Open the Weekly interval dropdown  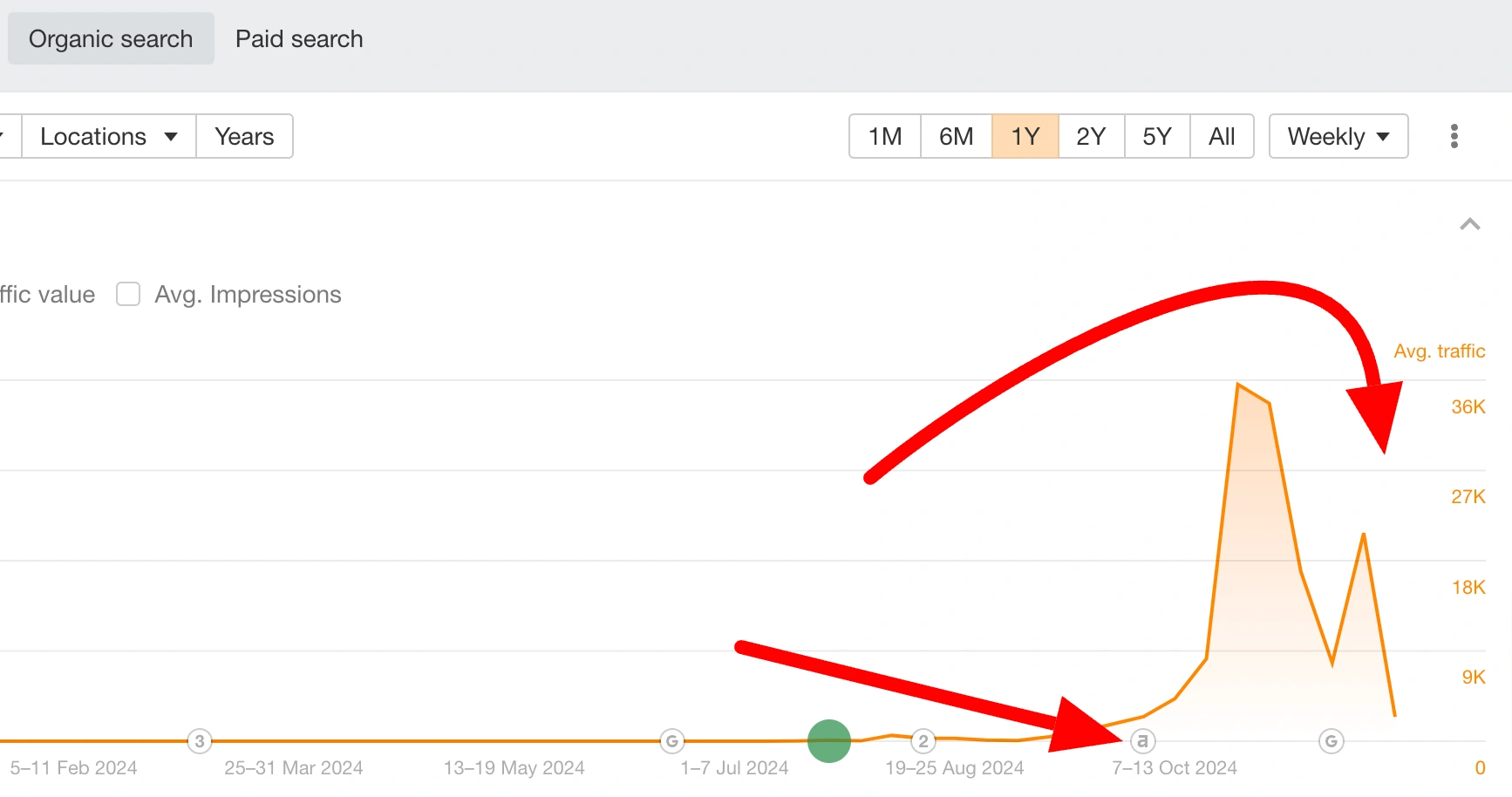tap(1338, 136)
